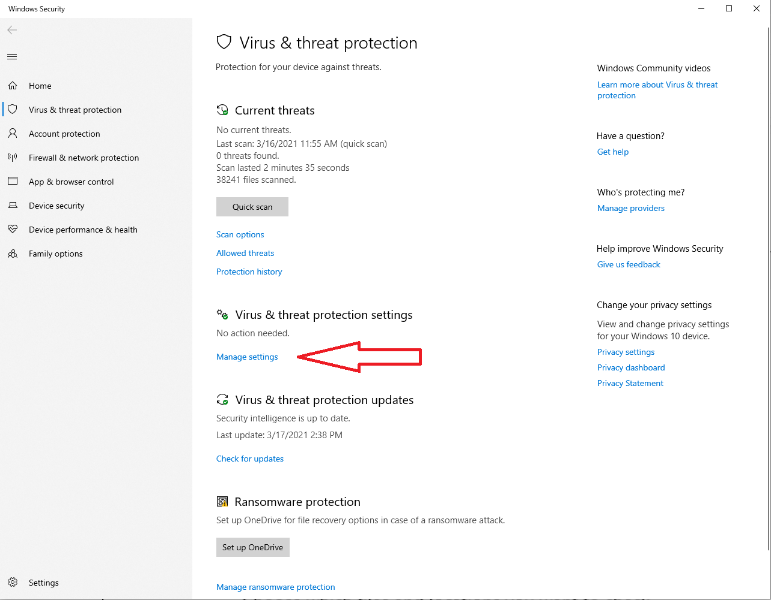Viewport: 771px width, 600px height.
Task: Open Privacy Statement link
Action: pos(630,384)
